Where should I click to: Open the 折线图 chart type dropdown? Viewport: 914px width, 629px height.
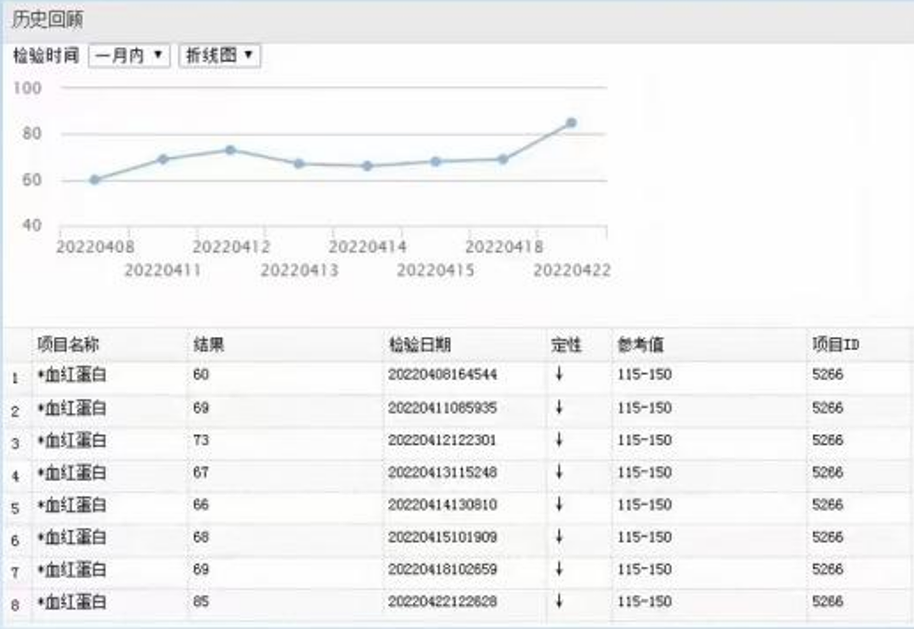[x=219, y=56]
